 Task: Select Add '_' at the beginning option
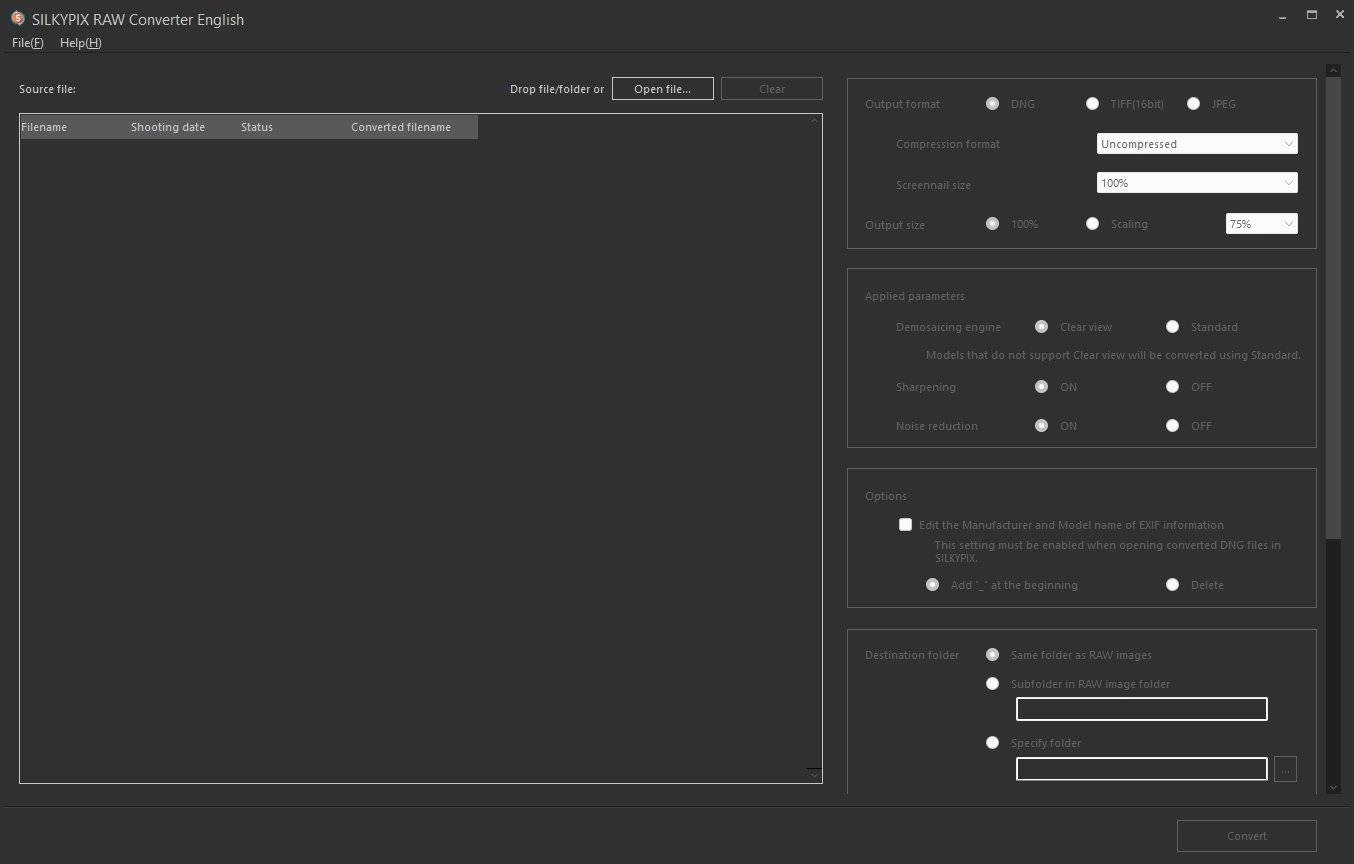(x=932, y=585)
